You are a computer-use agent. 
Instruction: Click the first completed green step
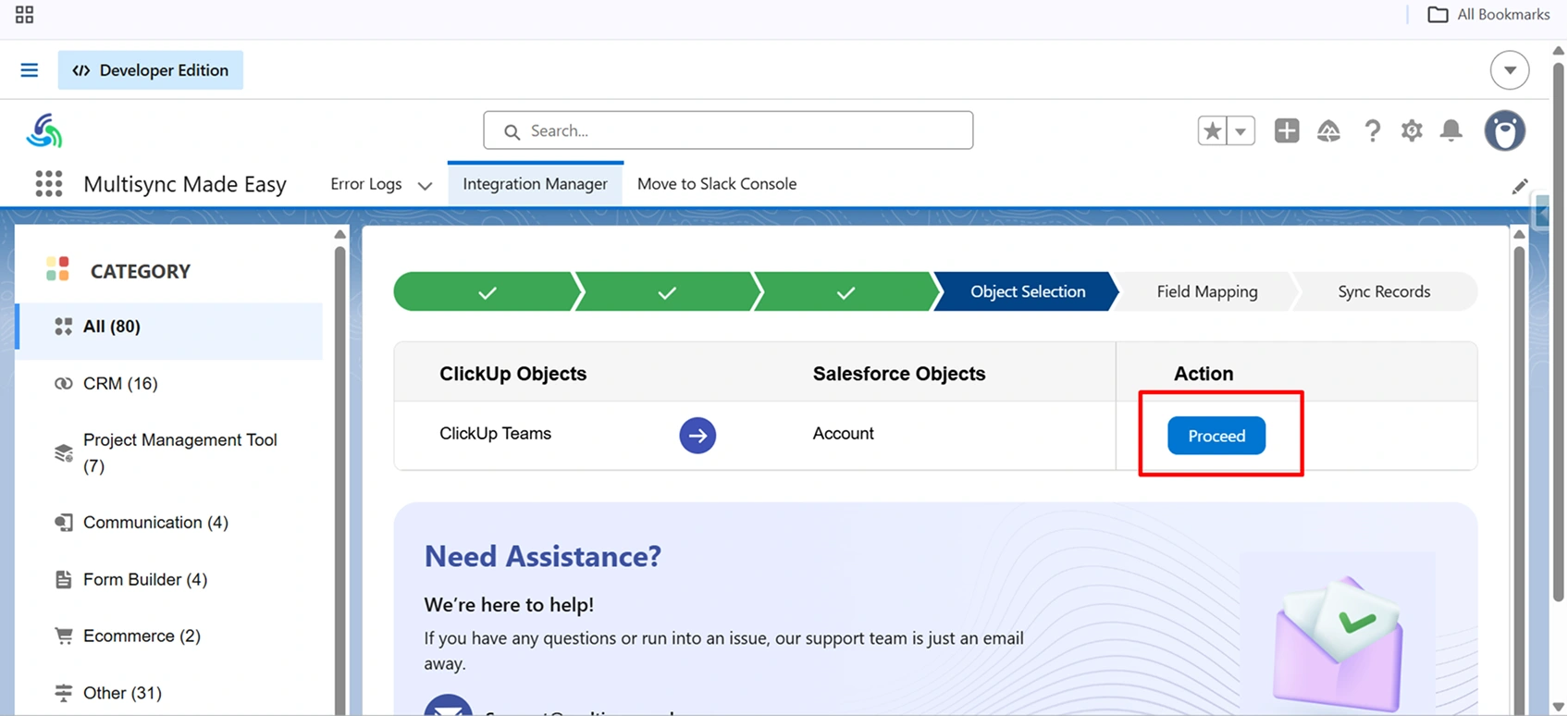pyautogui.click(x=487, y=291)
